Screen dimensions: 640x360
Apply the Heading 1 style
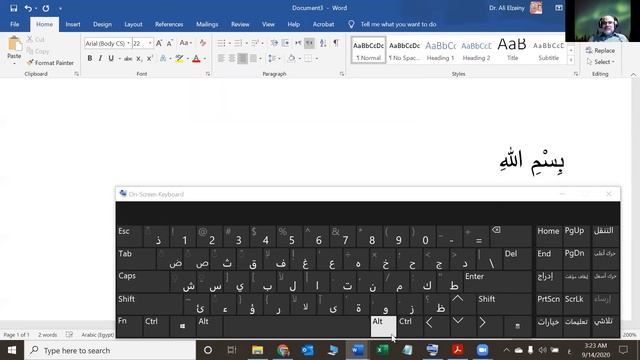tap(440, 51)
